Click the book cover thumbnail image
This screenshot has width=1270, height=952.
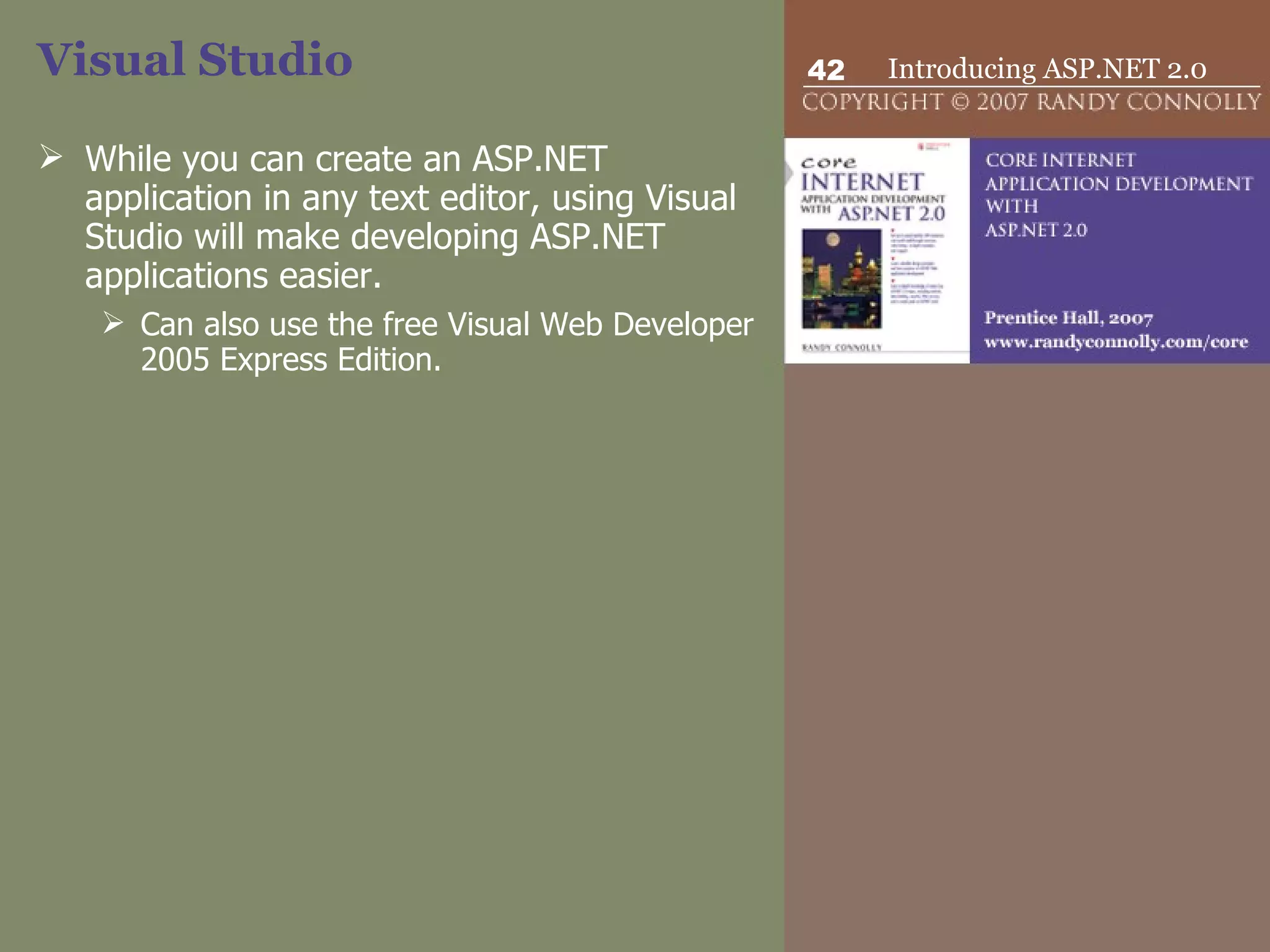pos(877,250)
